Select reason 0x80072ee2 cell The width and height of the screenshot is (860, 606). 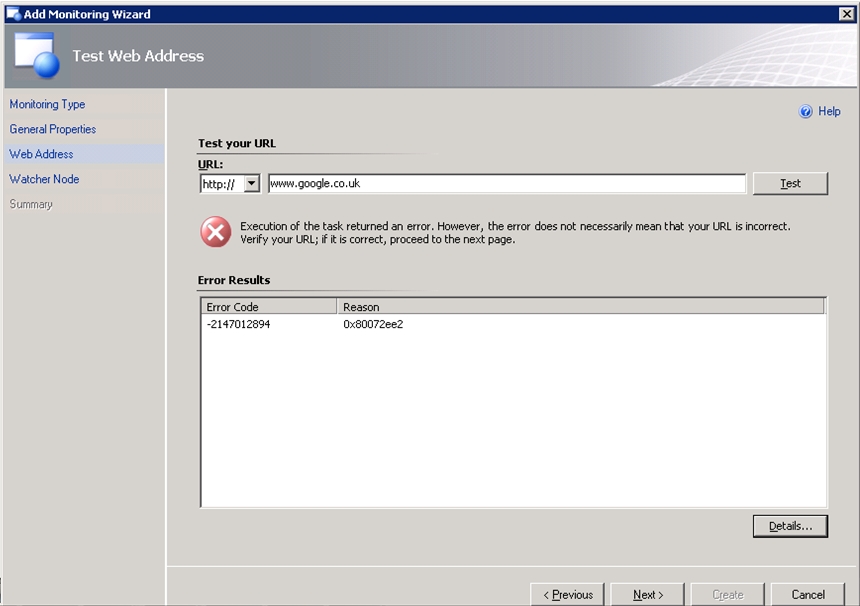(x=373, y=324)
